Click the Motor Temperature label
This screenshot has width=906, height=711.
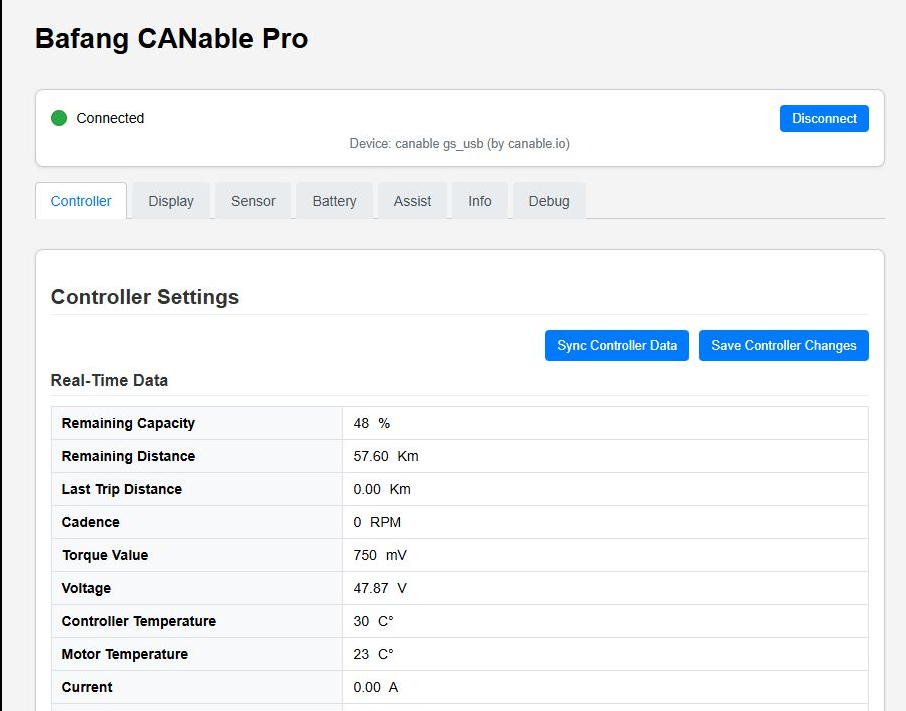point(125,654)
